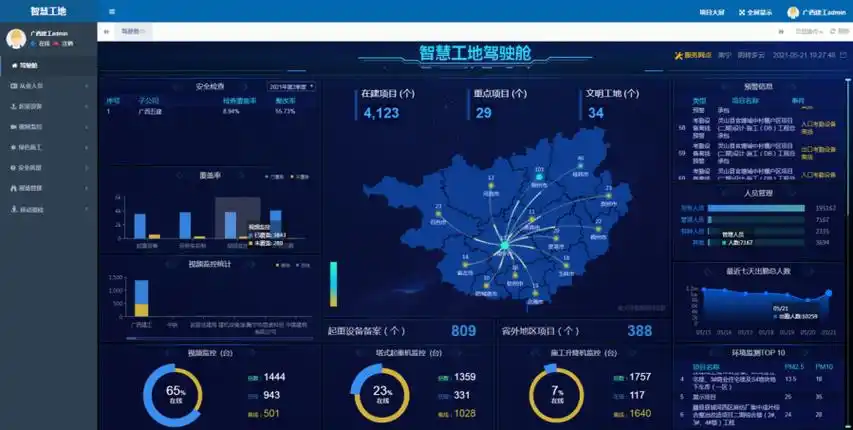
Task: Expand the third sidebar menu with upload icon
Action: (x=49, y=107)
